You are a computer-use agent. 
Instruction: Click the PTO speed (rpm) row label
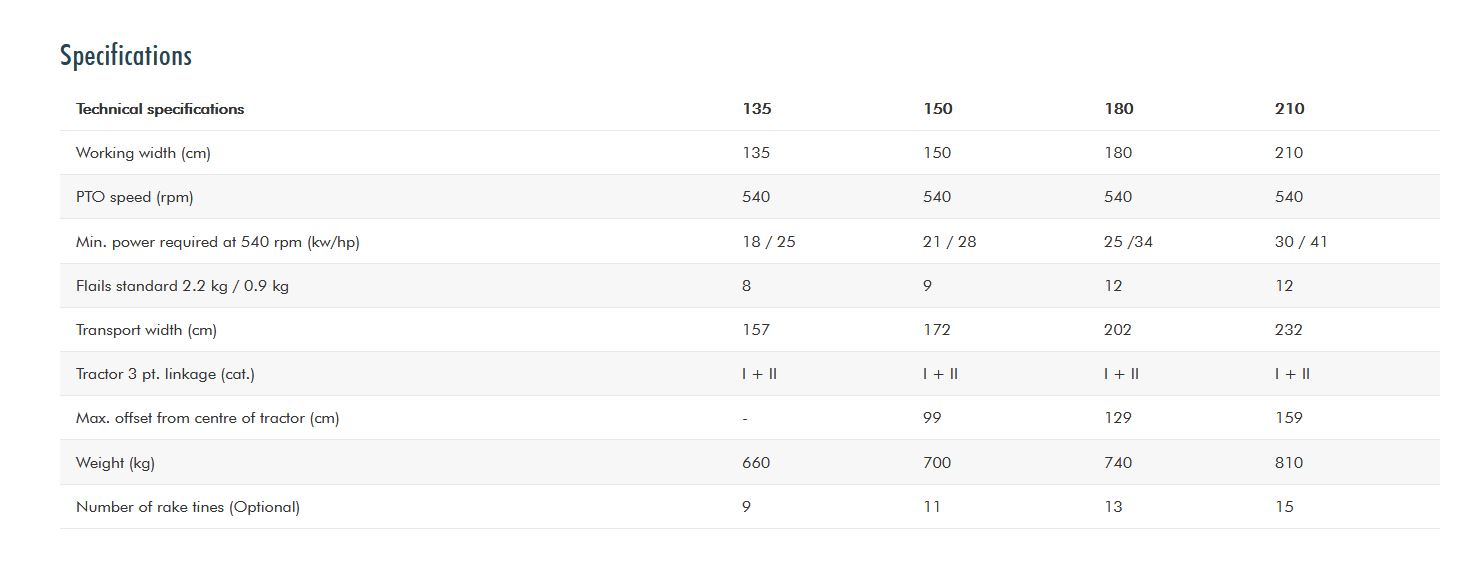pos(135,197)
